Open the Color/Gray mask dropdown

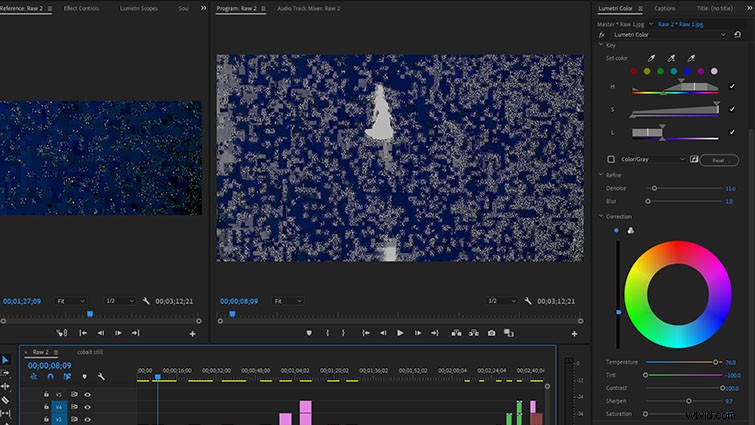click(652, 159)
